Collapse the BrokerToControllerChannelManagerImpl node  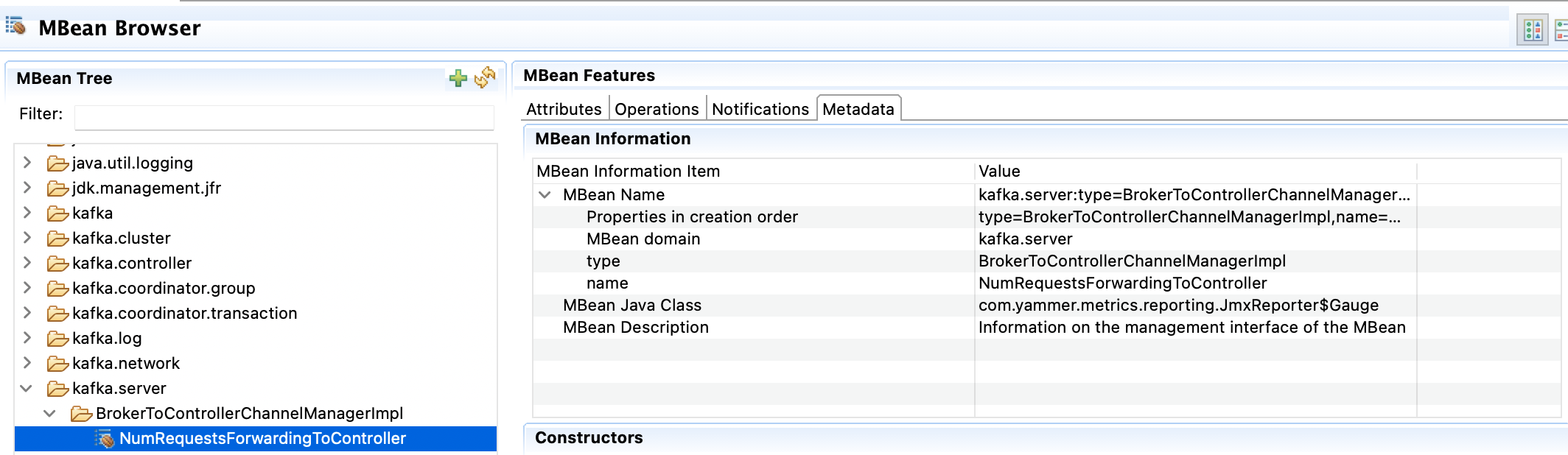tap(50, 413)
